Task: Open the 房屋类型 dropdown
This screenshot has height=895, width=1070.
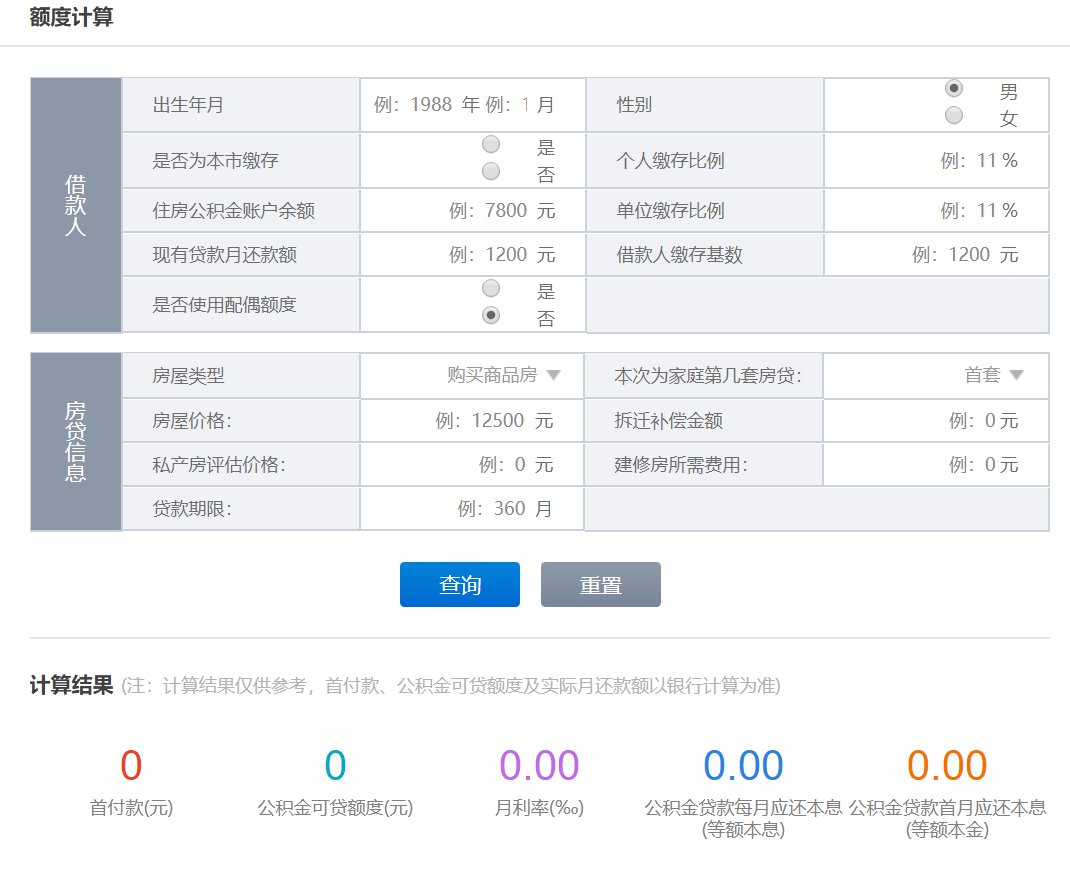Action: coord(503,376)
